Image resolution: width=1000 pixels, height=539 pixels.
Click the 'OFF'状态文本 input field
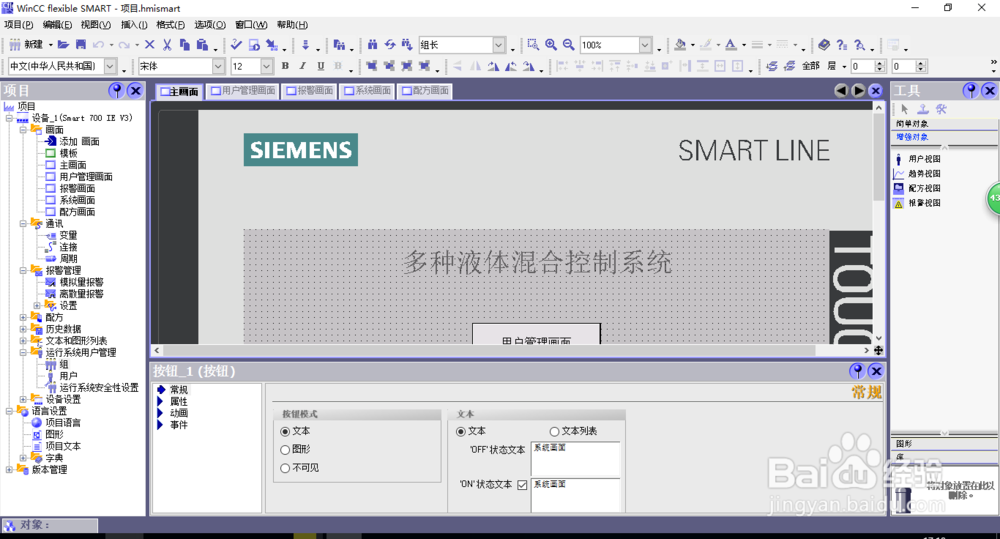coord(575,459)
